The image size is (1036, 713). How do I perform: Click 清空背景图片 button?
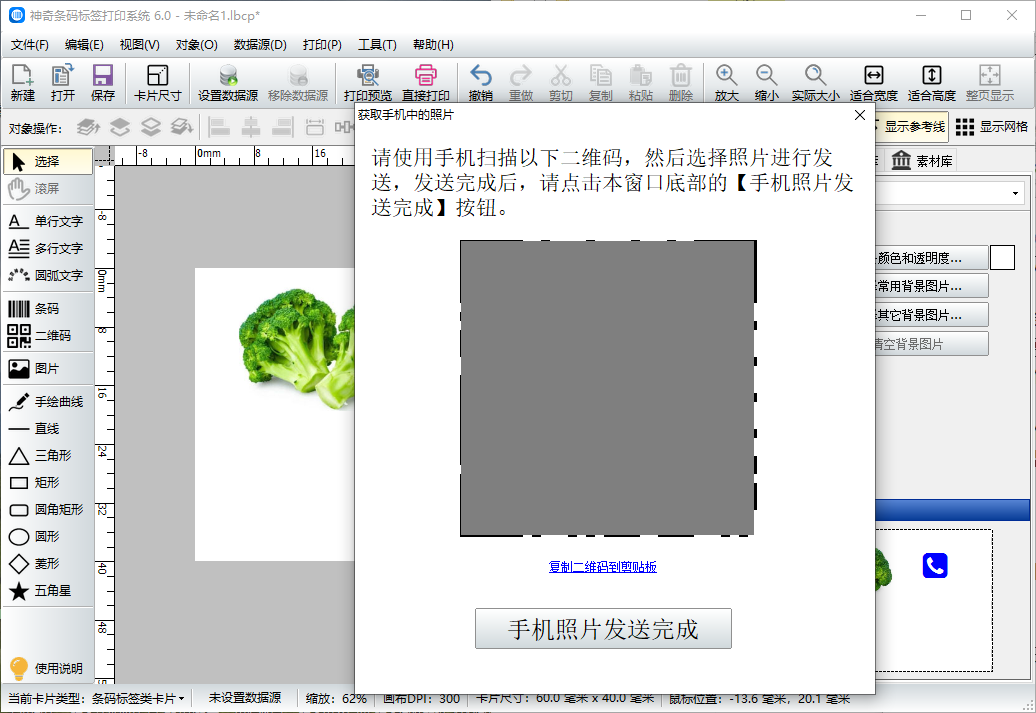pos(931,344)
